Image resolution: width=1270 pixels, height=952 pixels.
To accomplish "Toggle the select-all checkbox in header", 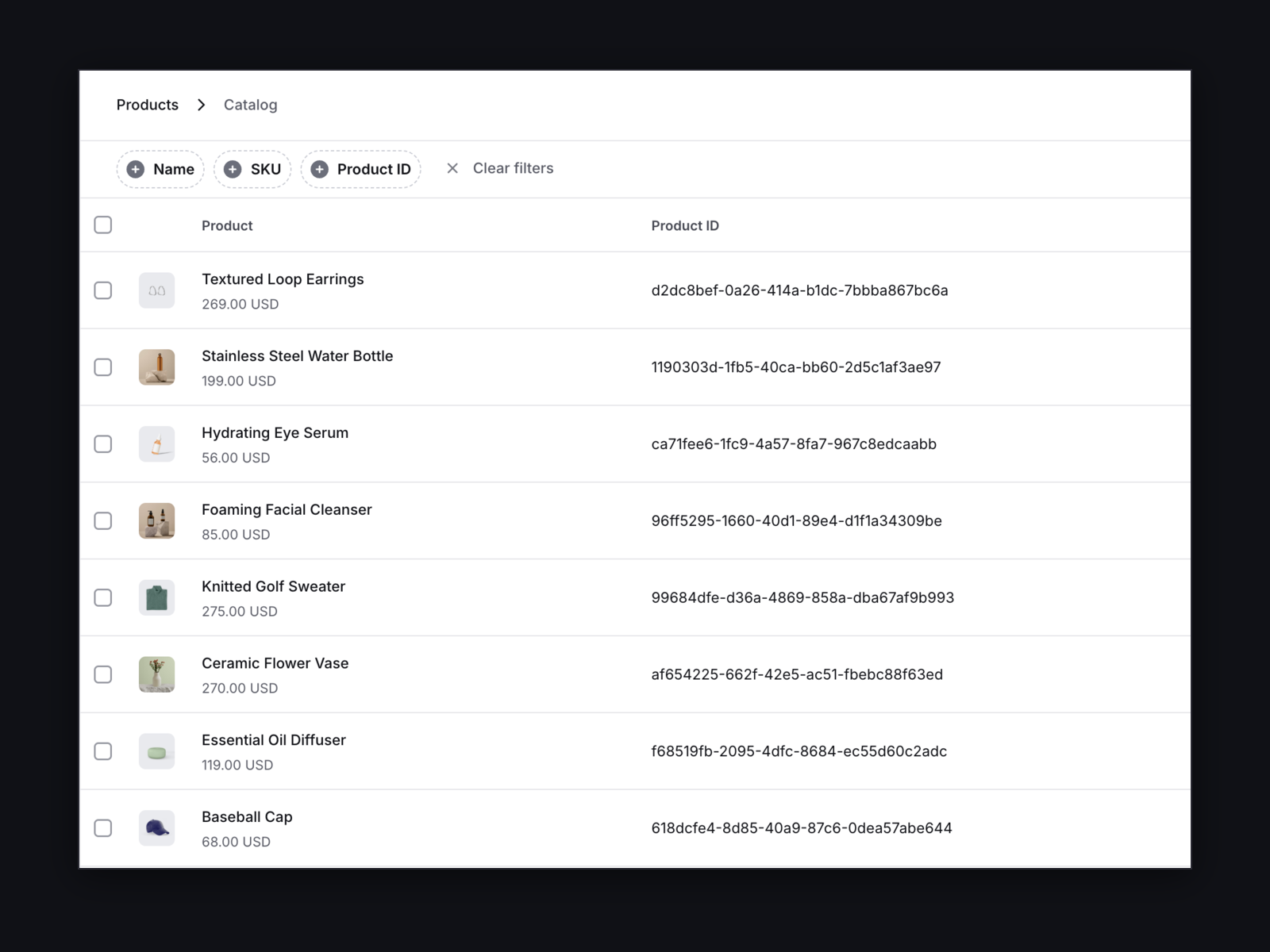I will (103, 225).
